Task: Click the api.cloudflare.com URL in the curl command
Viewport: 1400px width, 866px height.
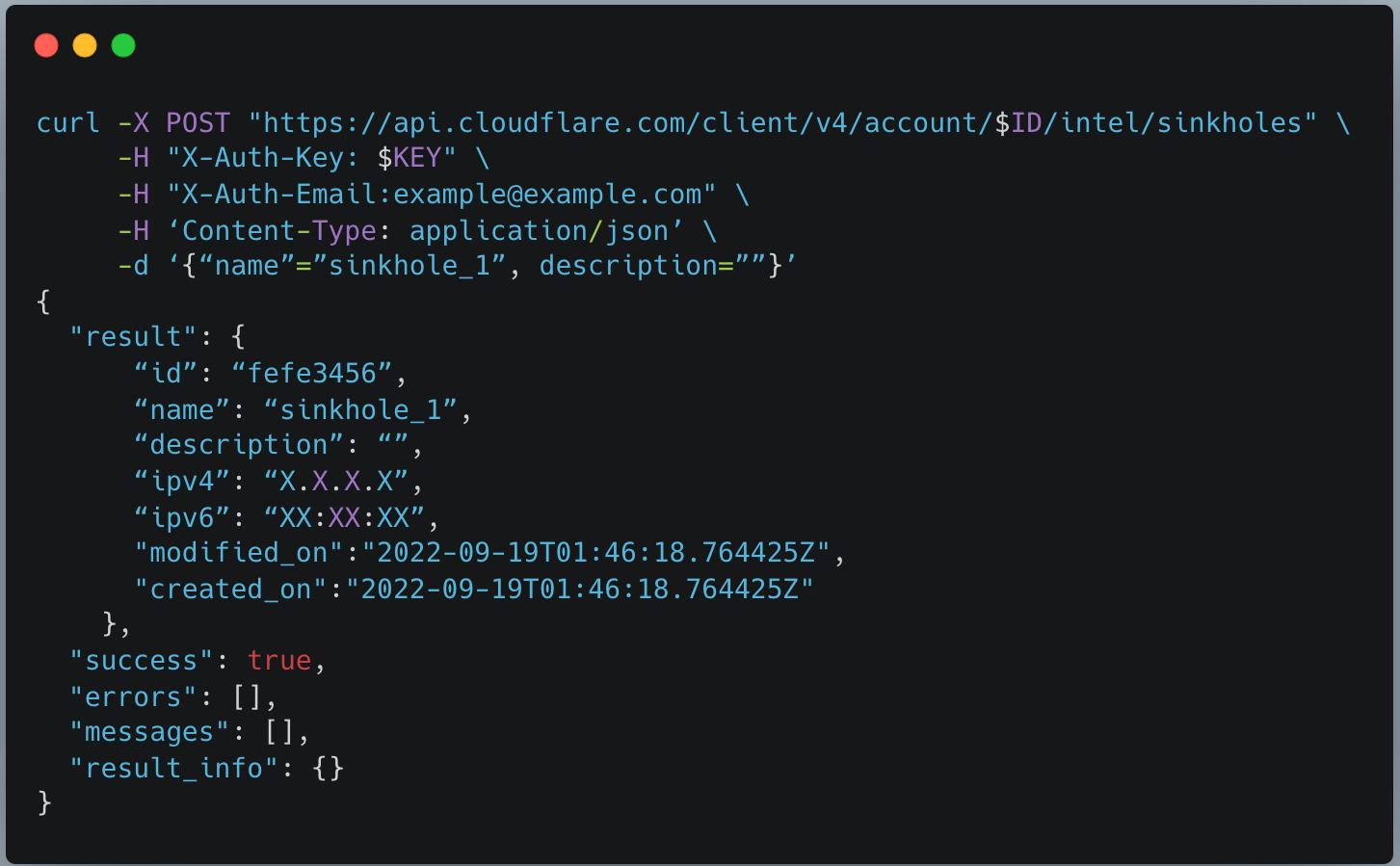Action: (x=540, y=123)
